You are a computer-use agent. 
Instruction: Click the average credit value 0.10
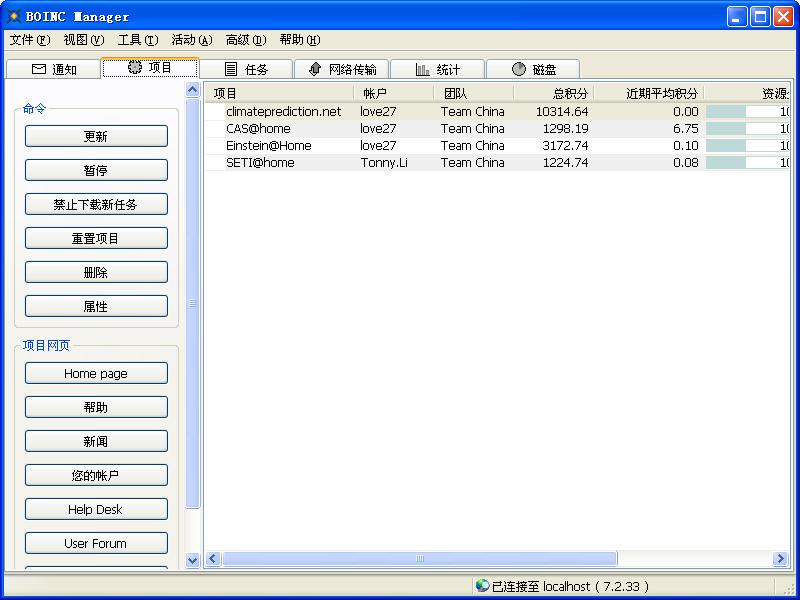pyautogui.click(x=686, y=145)
